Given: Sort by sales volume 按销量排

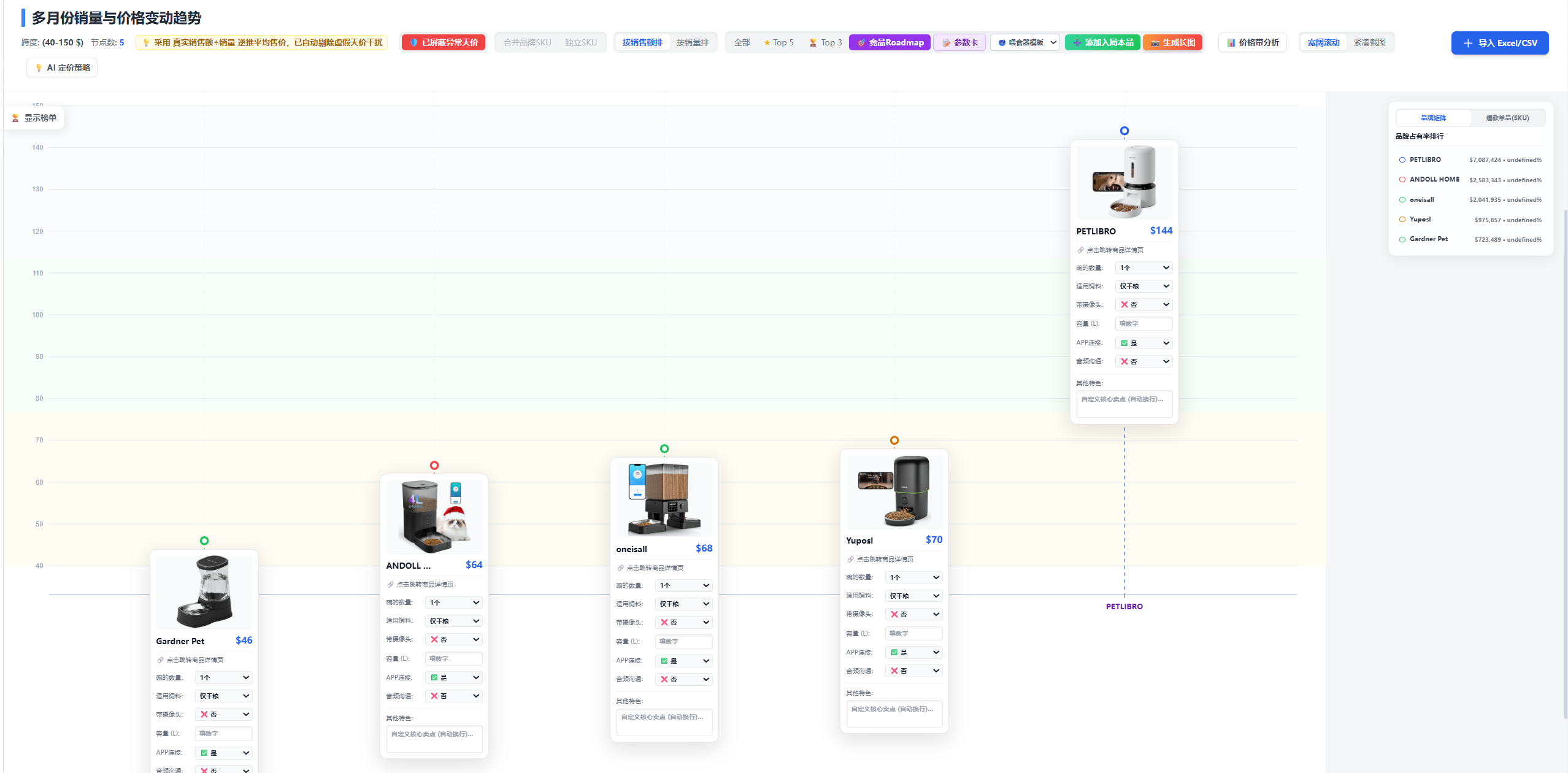Looking at the screenshot, I should point(692,42).
